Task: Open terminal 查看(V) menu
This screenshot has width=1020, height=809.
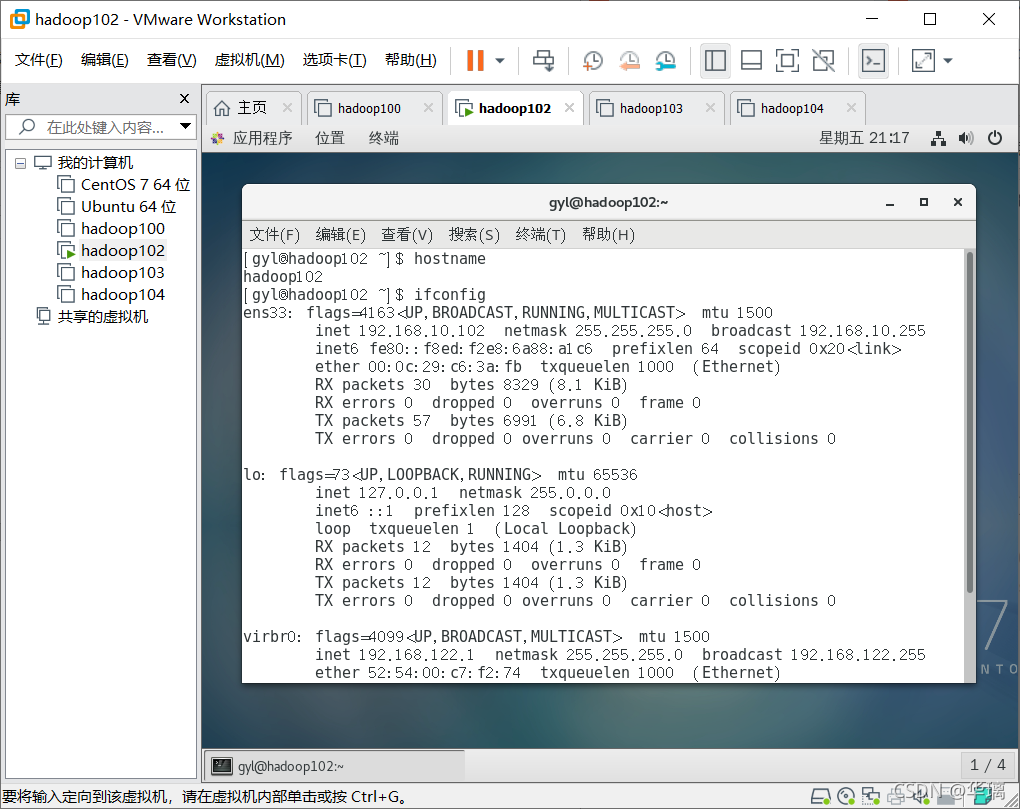Action: pos(407,235)
